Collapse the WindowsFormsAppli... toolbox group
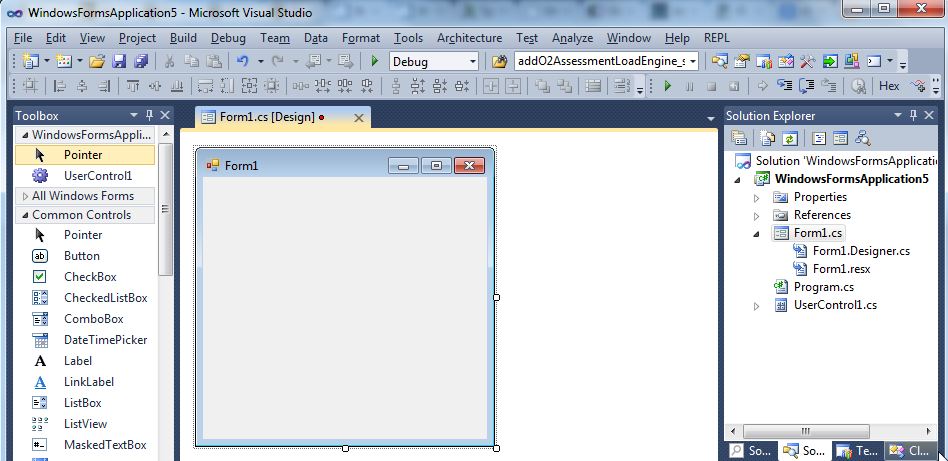Image resolution: width=948 pixels, height=461 pixels. coord(25,134)
